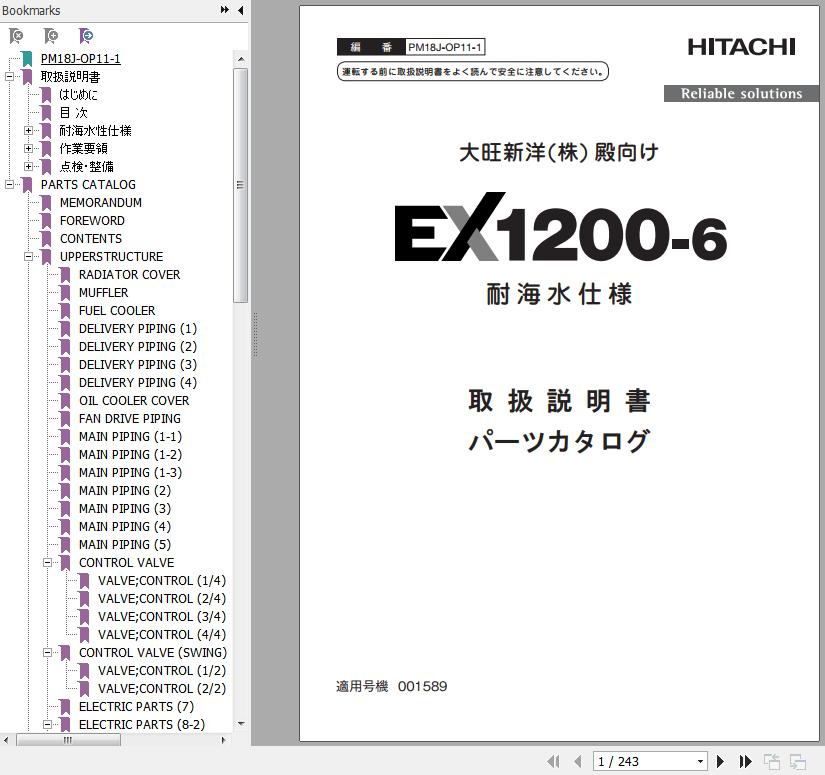
Task: Collapse the Bookmarks panel with left arrow
Action: tap(240, 10)
